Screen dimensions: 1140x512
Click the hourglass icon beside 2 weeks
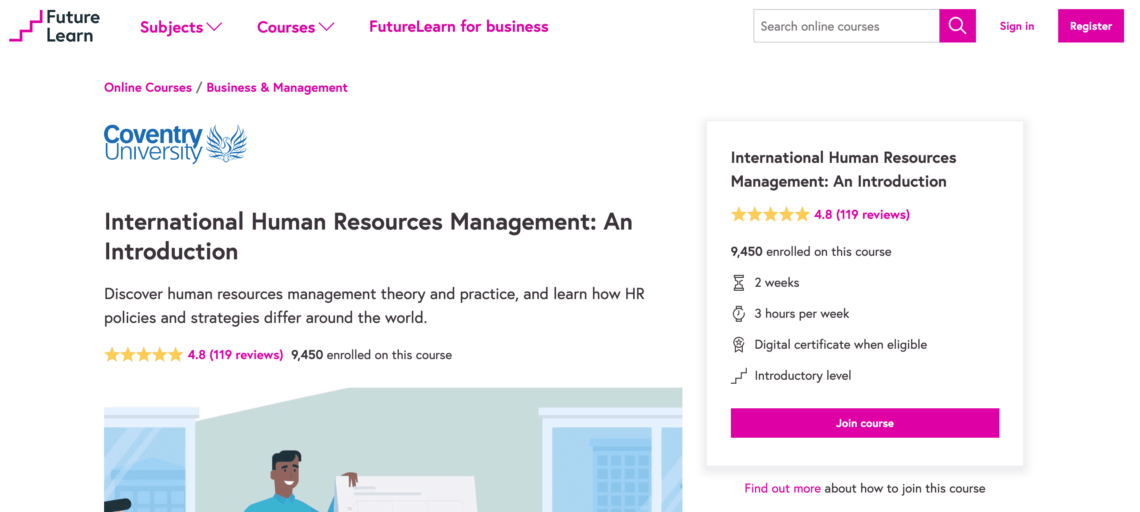739,283
